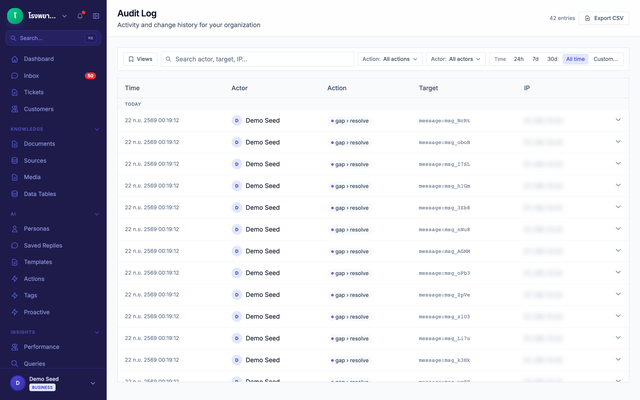
Task: Expand the log row for message:msg_oPb3
Action: click(x=618, y=272)
